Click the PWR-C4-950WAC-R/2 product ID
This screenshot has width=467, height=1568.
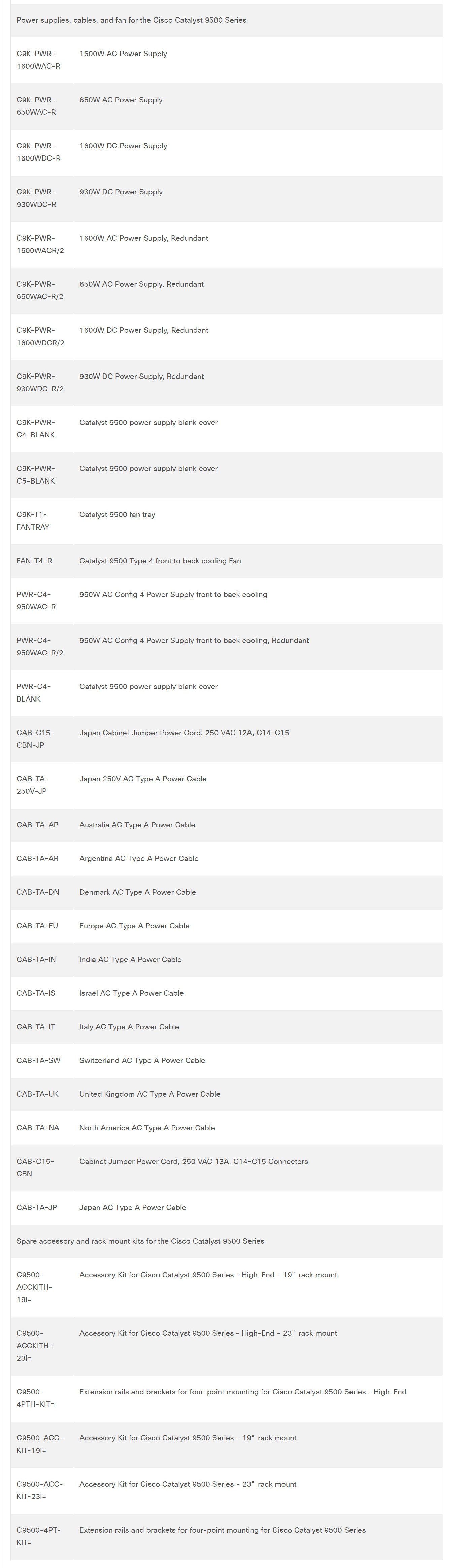coord(40,646)
